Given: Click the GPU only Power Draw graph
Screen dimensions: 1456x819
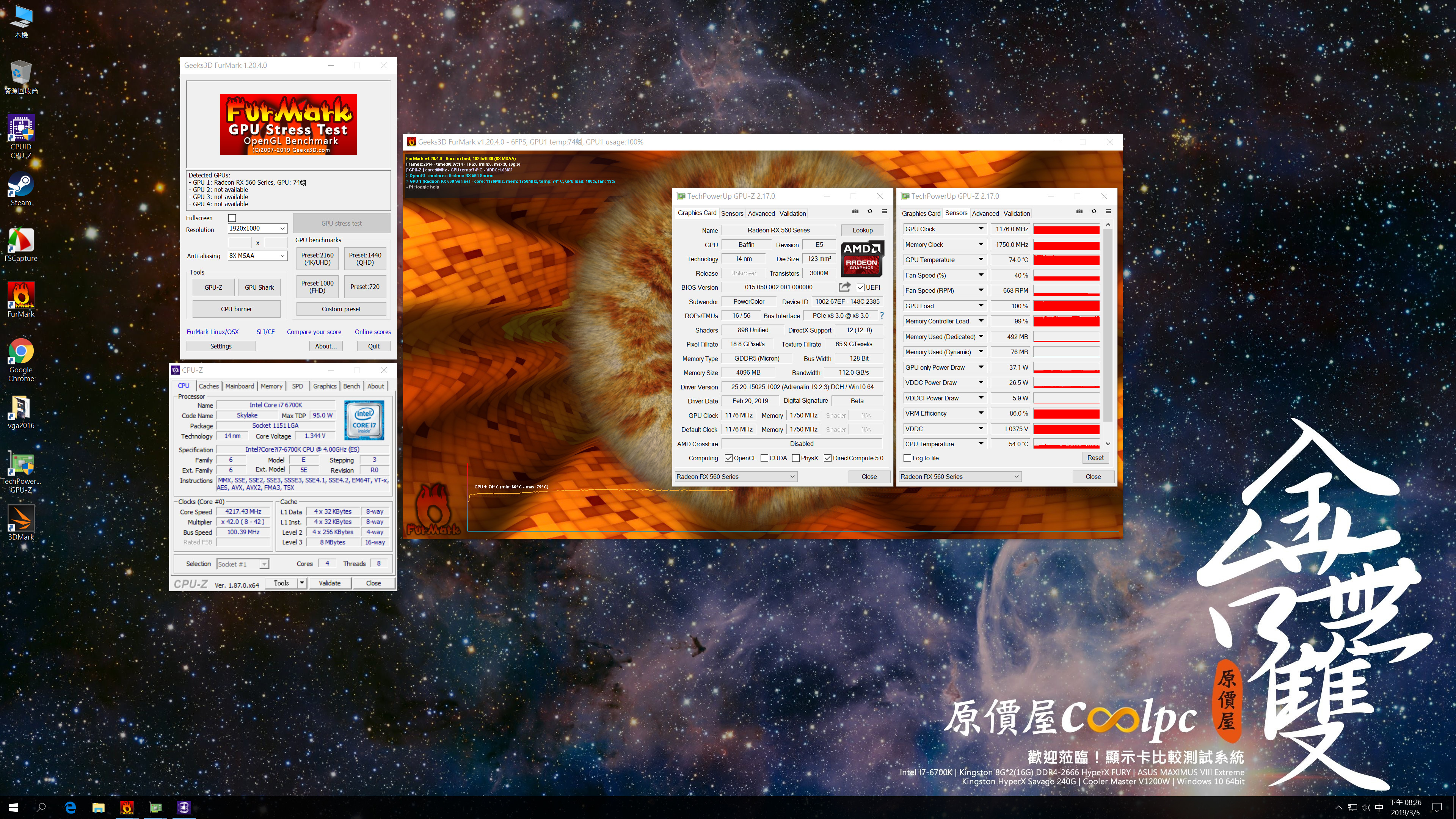Looking at the screenshot, I should pos(1066,367).
